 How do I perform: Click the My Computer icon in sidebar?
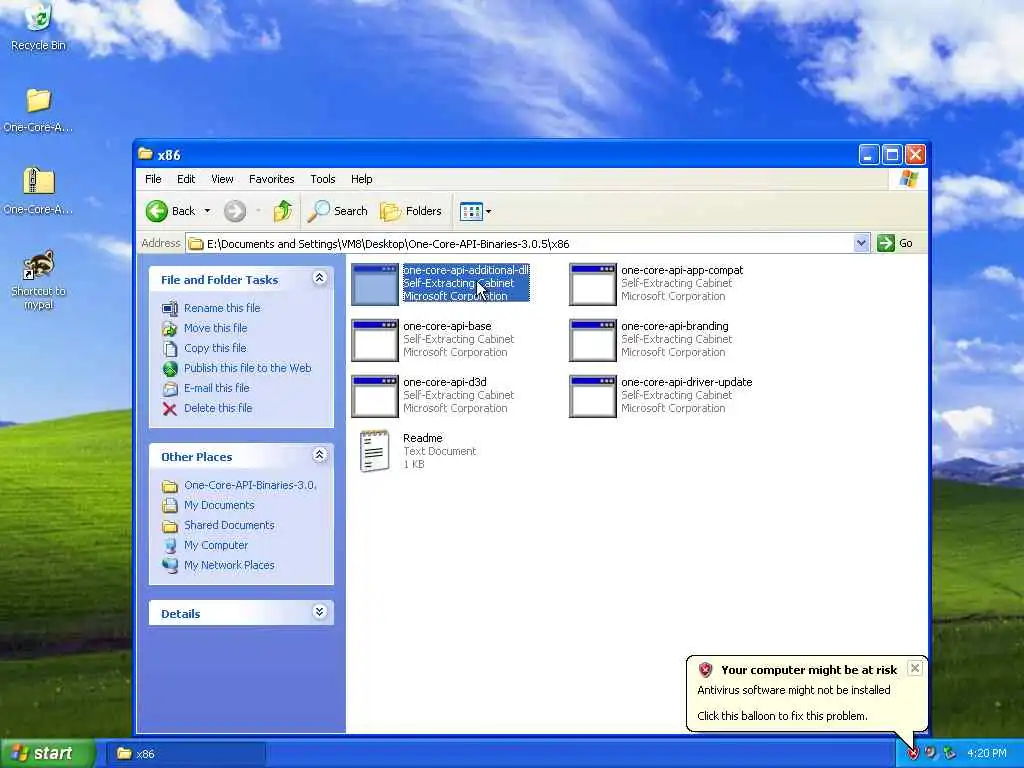click(170, 546)
